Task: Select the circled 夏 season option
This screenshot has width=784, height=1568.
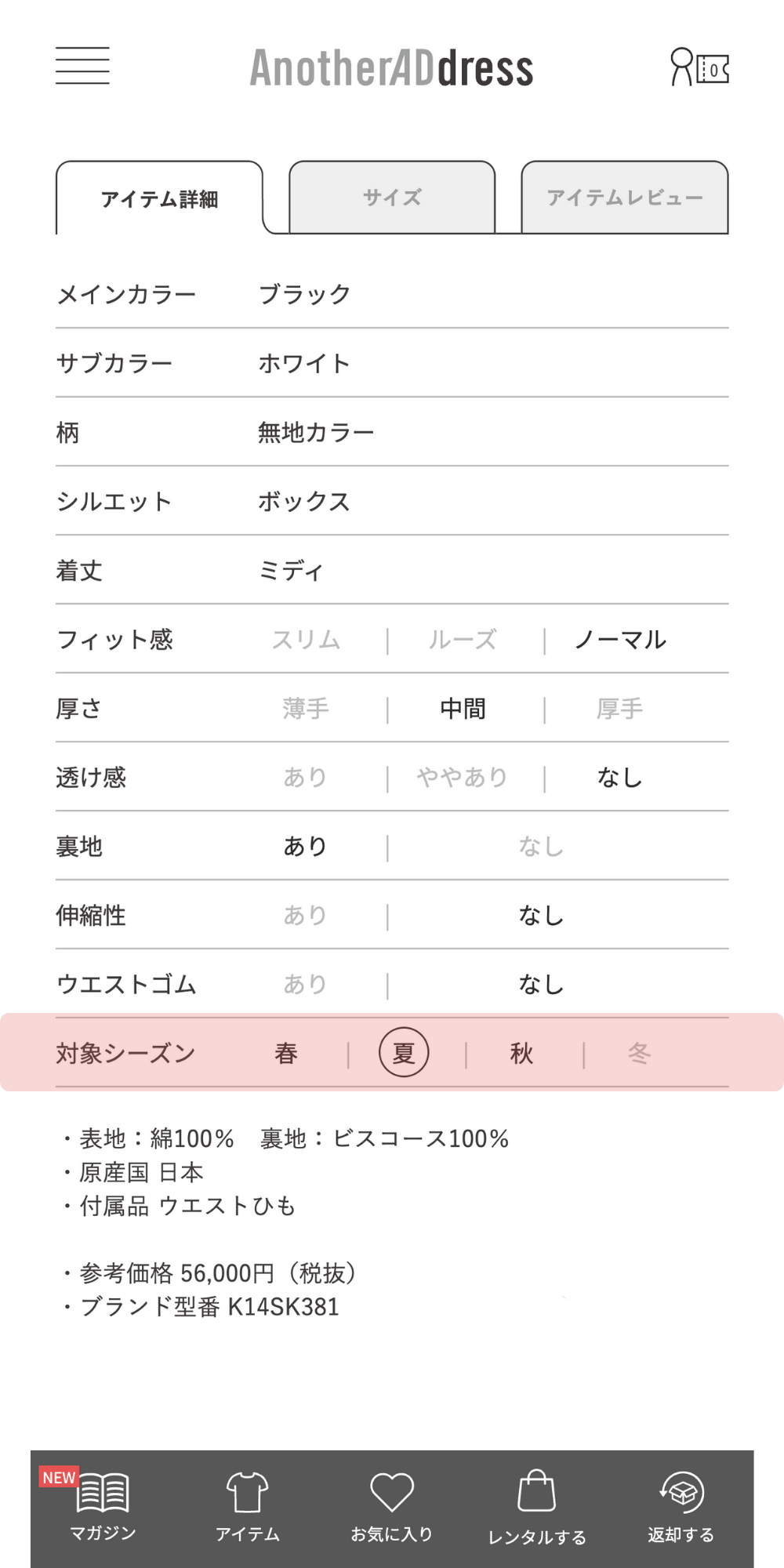Action: click(x=404, y=1052)
